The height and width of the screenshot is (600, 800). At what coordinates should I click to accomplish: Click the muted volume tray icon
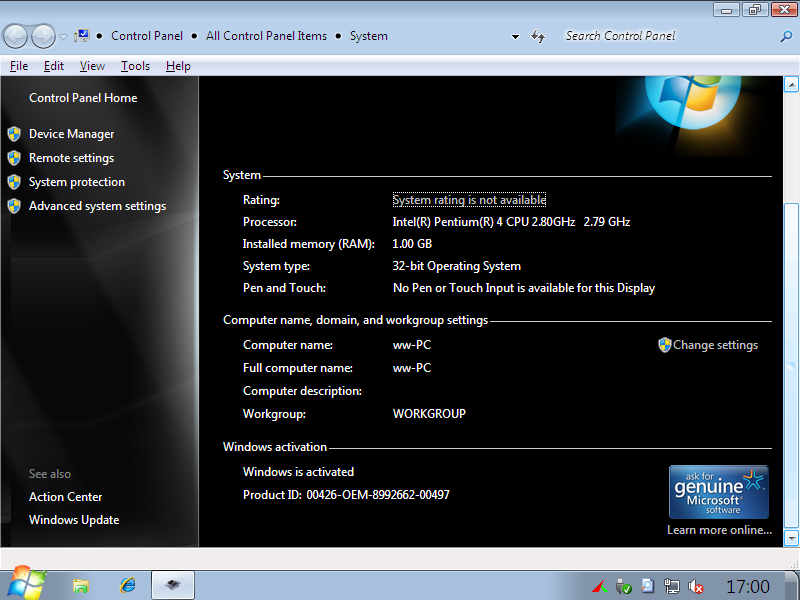695,587
